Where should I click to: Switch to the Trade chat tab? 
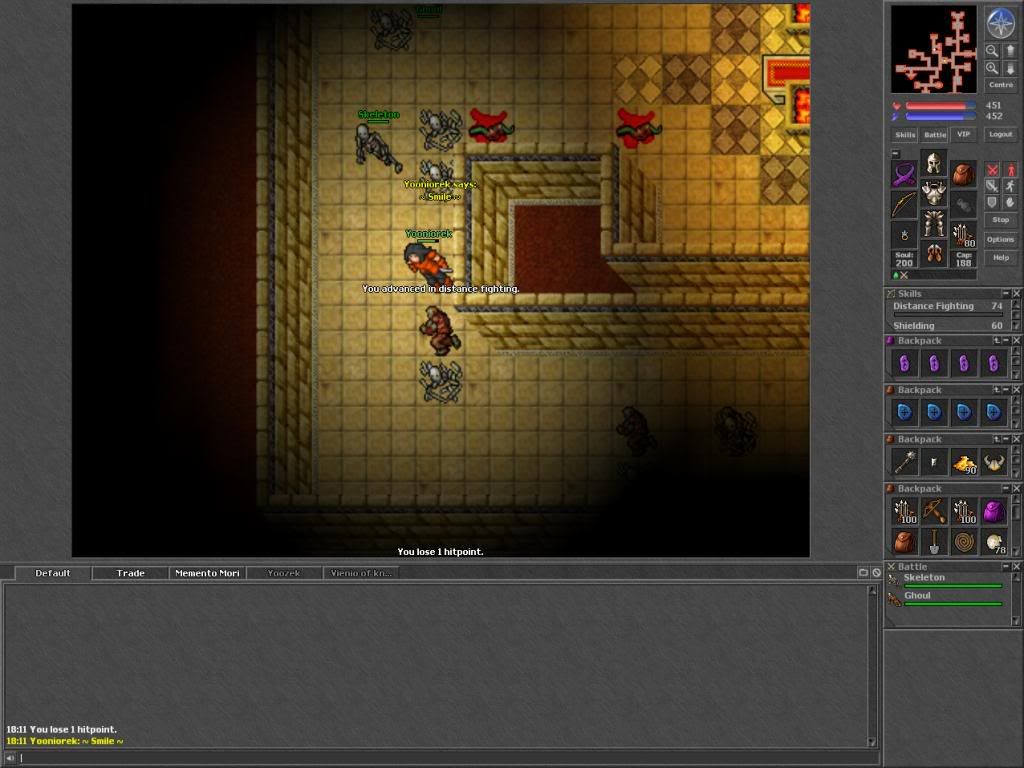[x=130, y=573]
